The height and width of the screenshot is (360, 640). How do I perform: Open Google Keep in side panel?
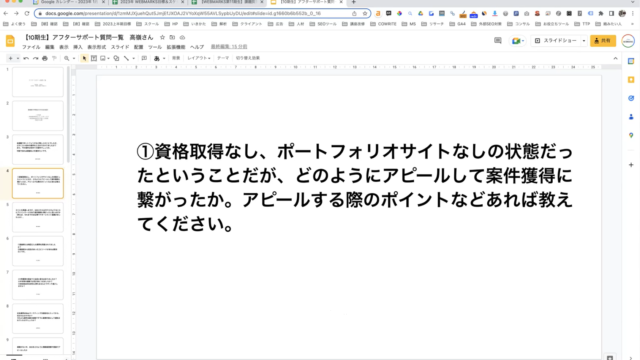(631, 80)
